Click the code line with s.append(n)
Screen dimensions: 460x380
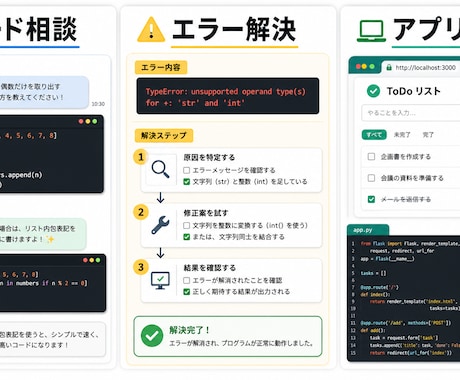pos(21,175)
